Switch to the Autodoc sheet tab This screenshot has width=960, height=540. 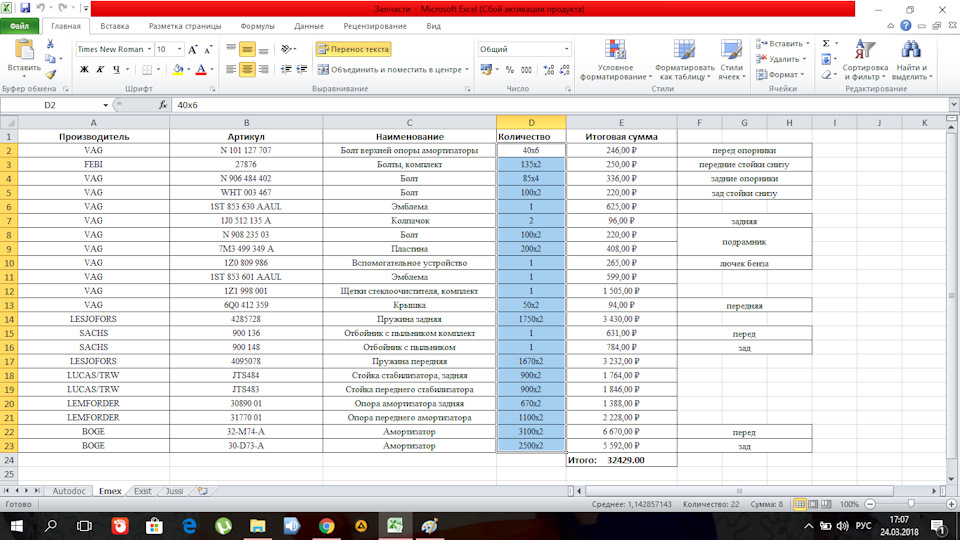click(69, 491)
